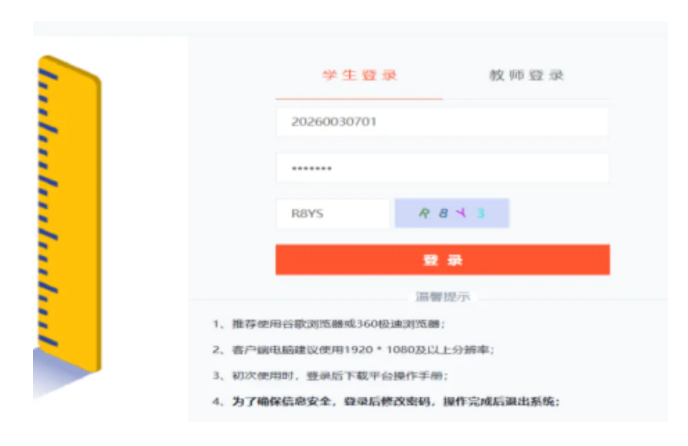This screenshot has height=446, width=688.
Task: Click tip 2 about 1920*1080 resolution
Action: point(353,349)
